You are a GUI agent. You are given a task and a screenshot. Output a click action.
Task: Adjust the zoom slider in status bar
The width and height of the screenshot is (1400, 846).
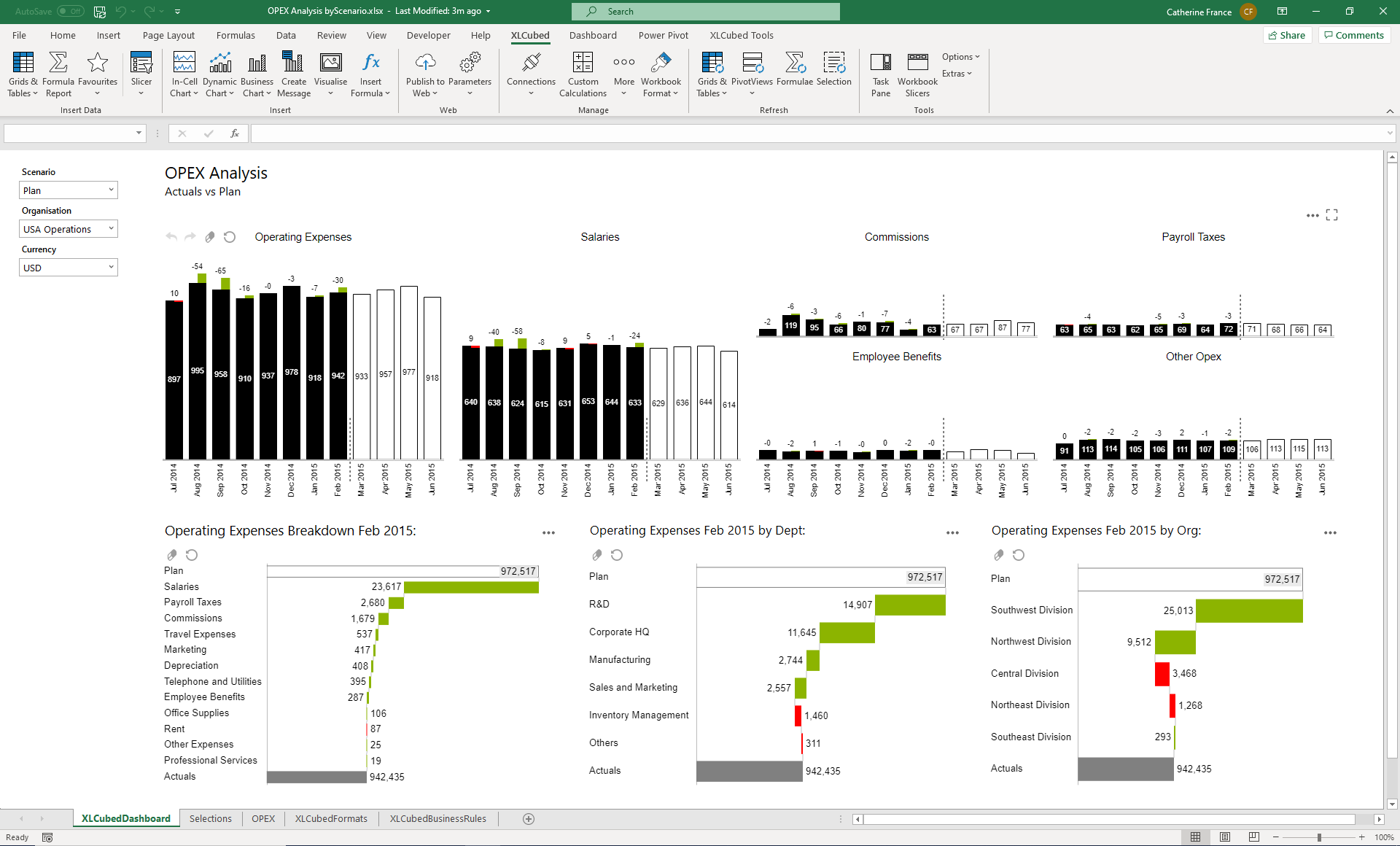1318,837
